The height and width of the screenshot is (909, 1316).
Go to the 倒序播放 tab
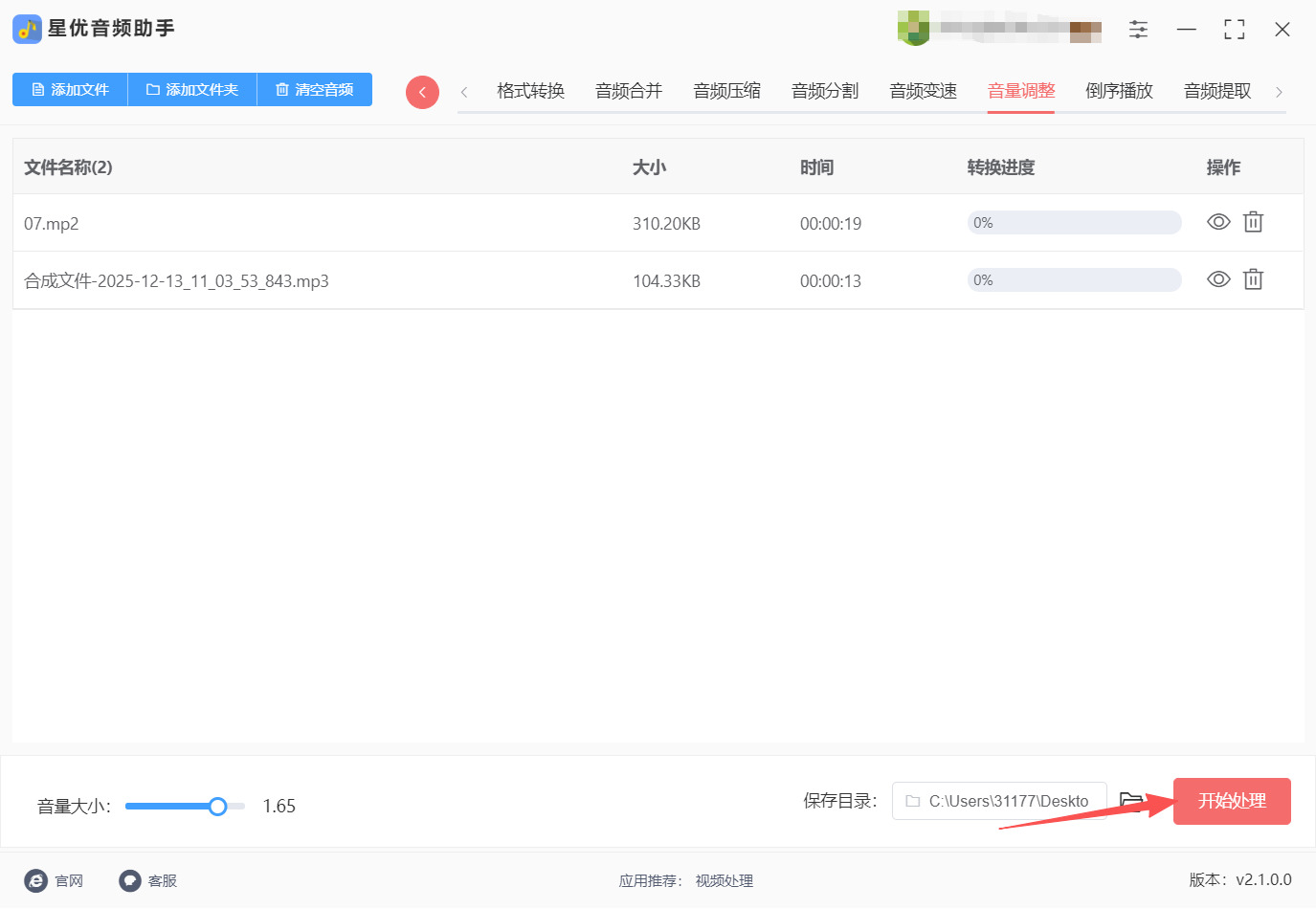[x=1120, y=91]
